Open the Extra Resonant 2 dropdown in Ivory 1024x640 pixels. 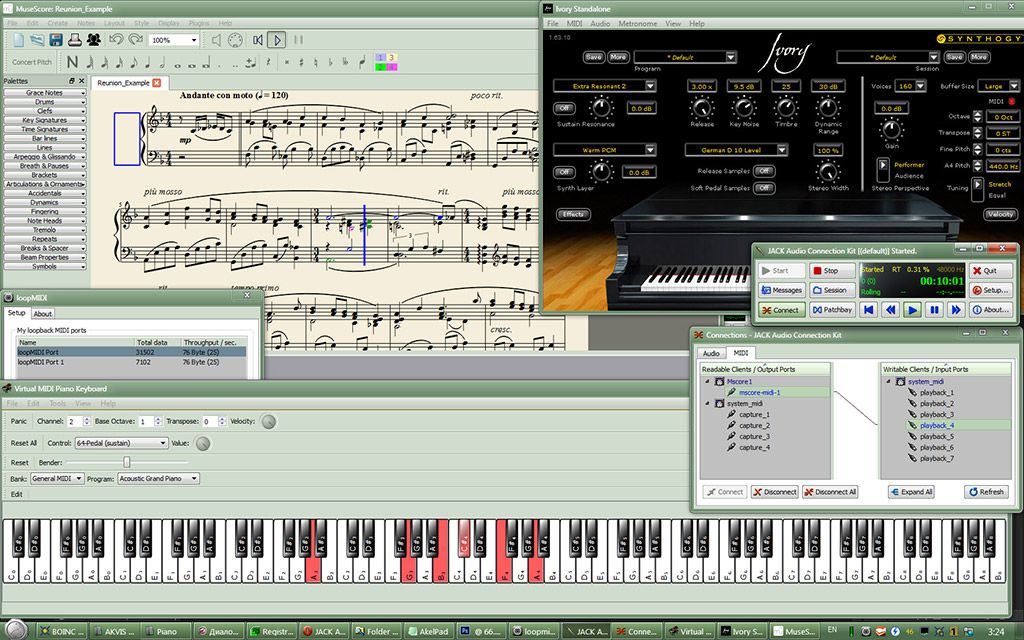point(604,86)
